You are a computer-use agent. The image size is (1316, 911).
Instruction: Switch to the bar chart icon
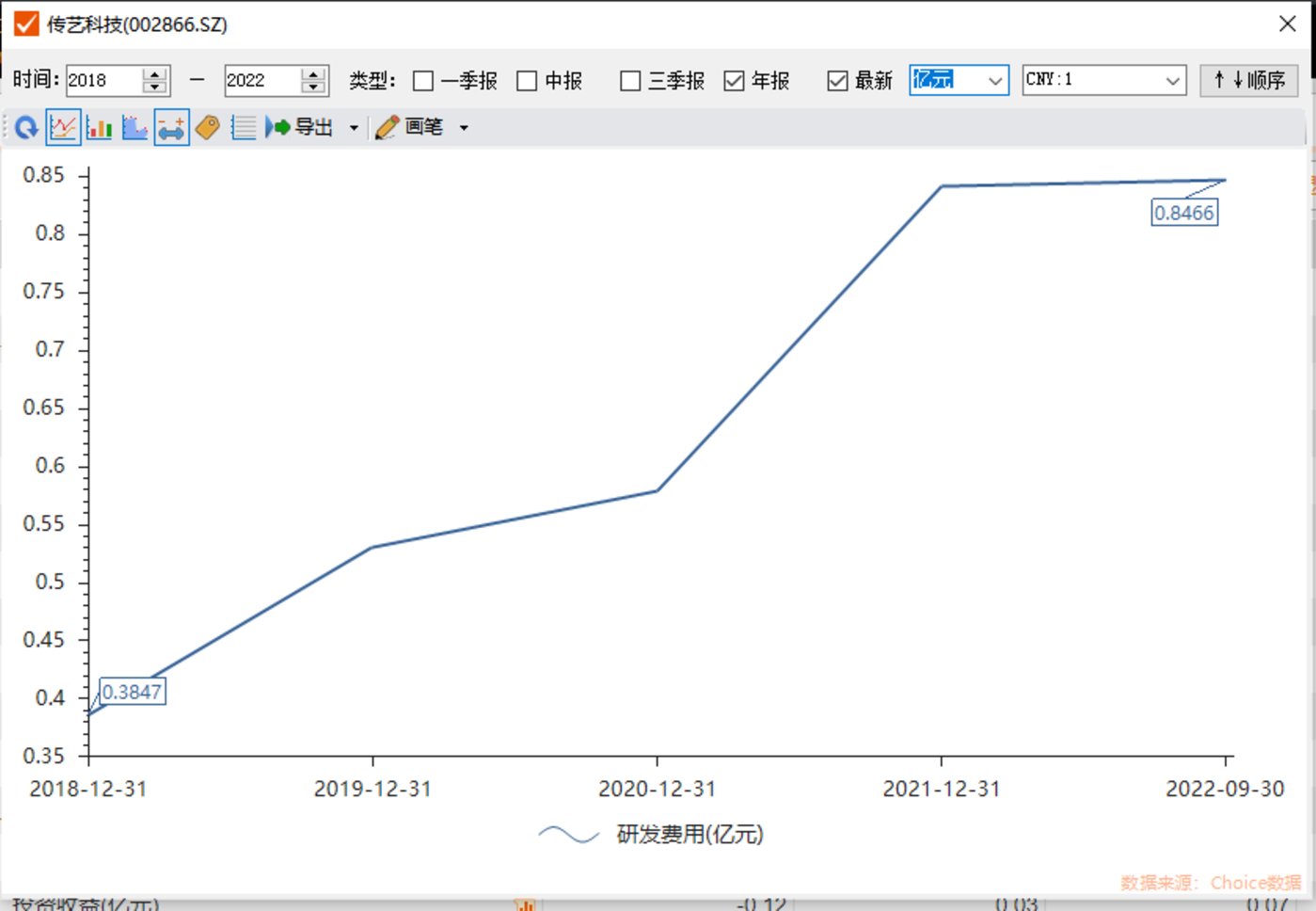(x=99, y=127)
